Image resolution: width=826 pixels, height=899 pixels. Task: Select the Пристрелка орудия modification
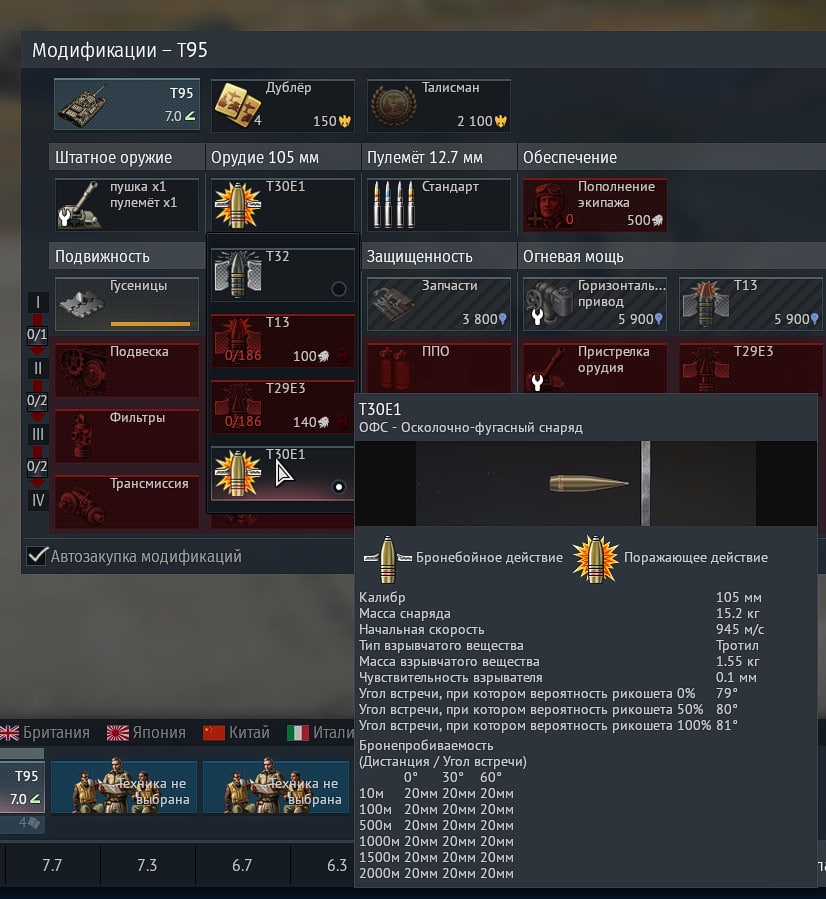coord(595,368)
